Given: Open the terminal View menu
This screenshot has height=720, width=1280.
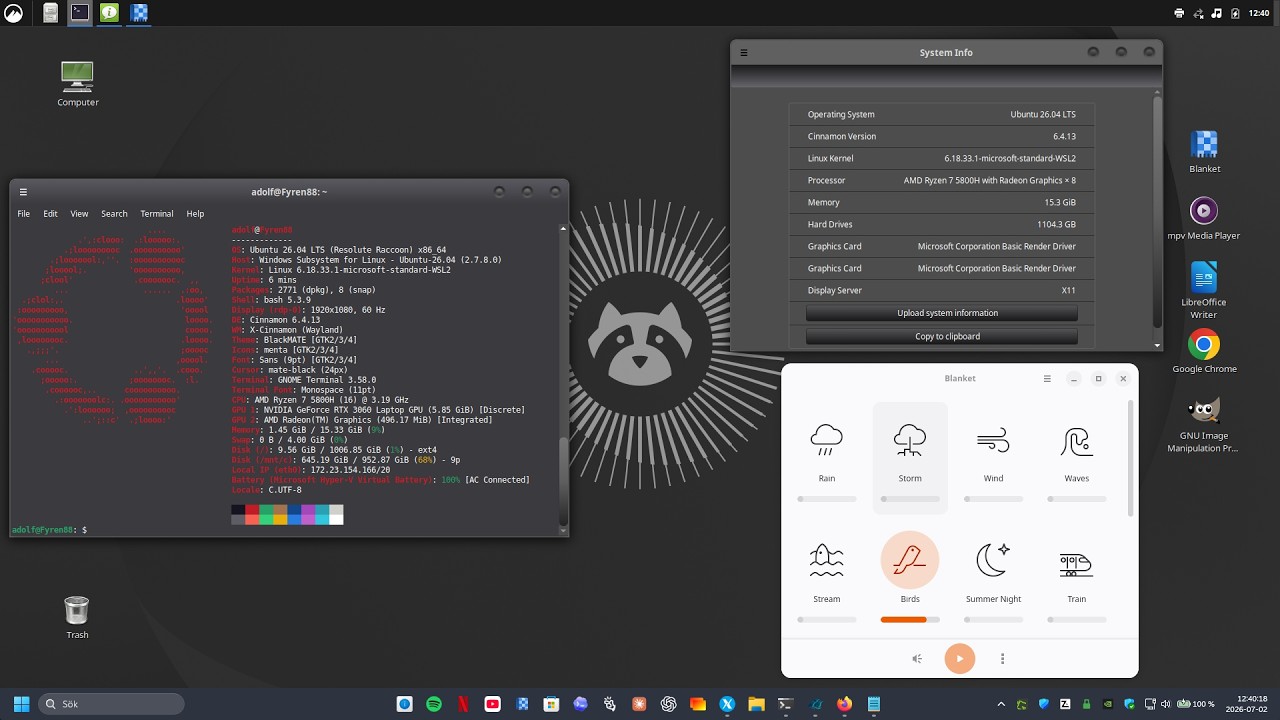Looking at the screenshot, I should click(79, 214).
